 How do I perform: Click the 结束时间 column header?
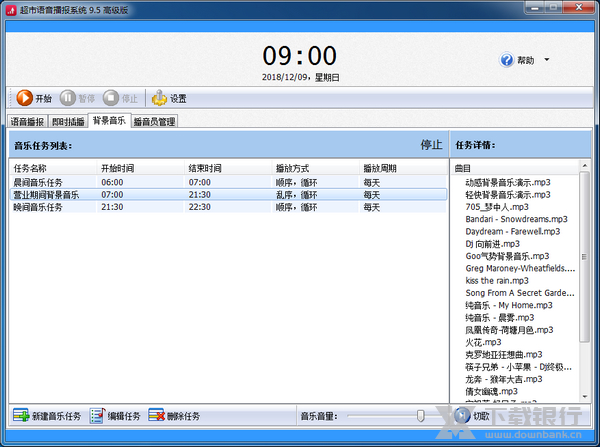[228, 168]
